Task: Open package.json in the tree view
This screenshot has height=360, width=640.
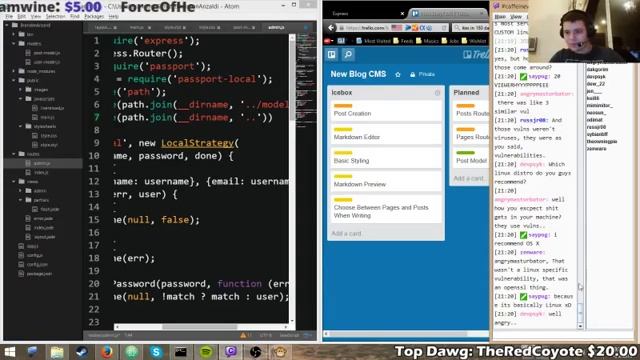Action: [x=39, y=274]
